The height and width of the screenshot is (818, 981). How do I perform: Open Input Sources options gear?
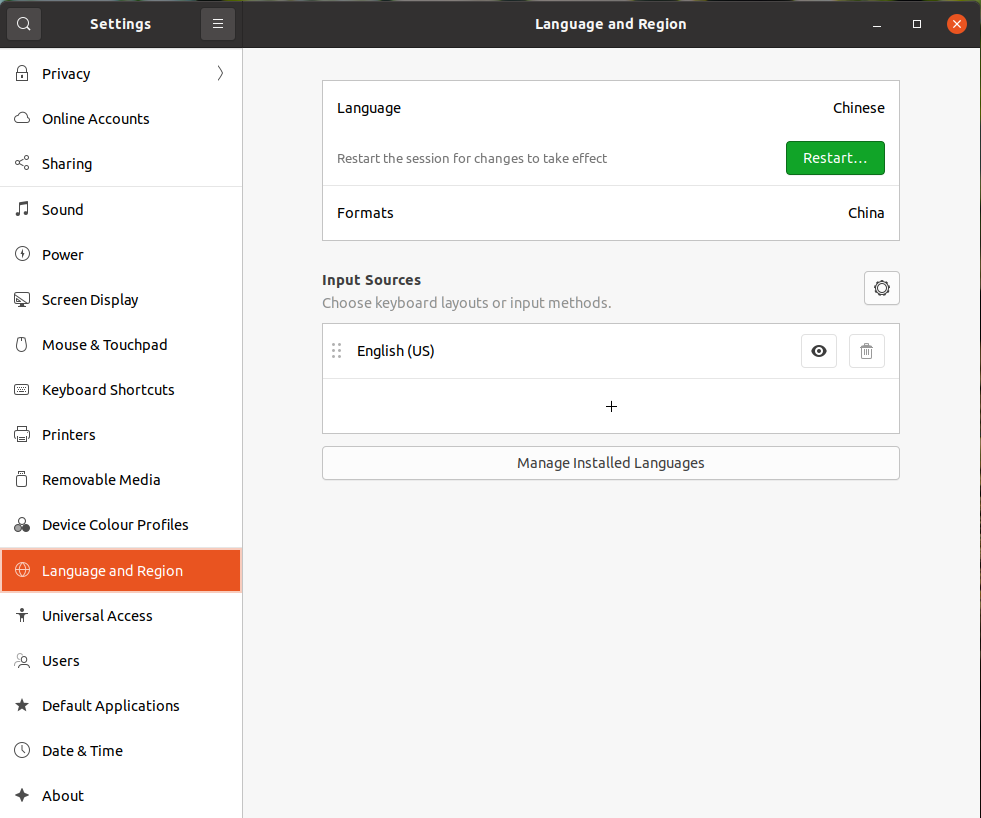tap(882, 288)
